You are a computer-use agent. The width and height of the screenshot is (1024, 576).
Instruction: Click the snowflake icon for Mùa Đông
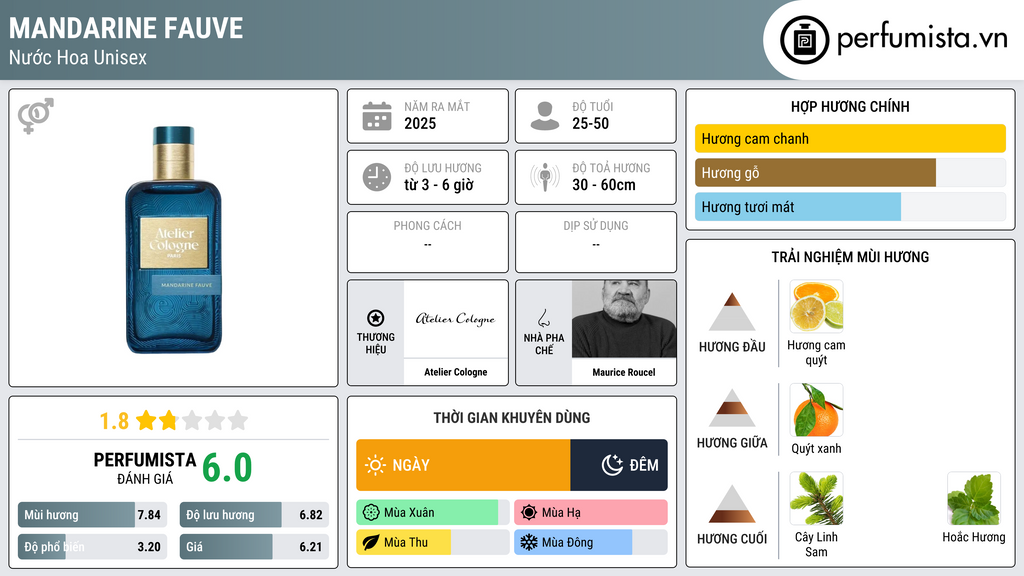coord(529,542)
